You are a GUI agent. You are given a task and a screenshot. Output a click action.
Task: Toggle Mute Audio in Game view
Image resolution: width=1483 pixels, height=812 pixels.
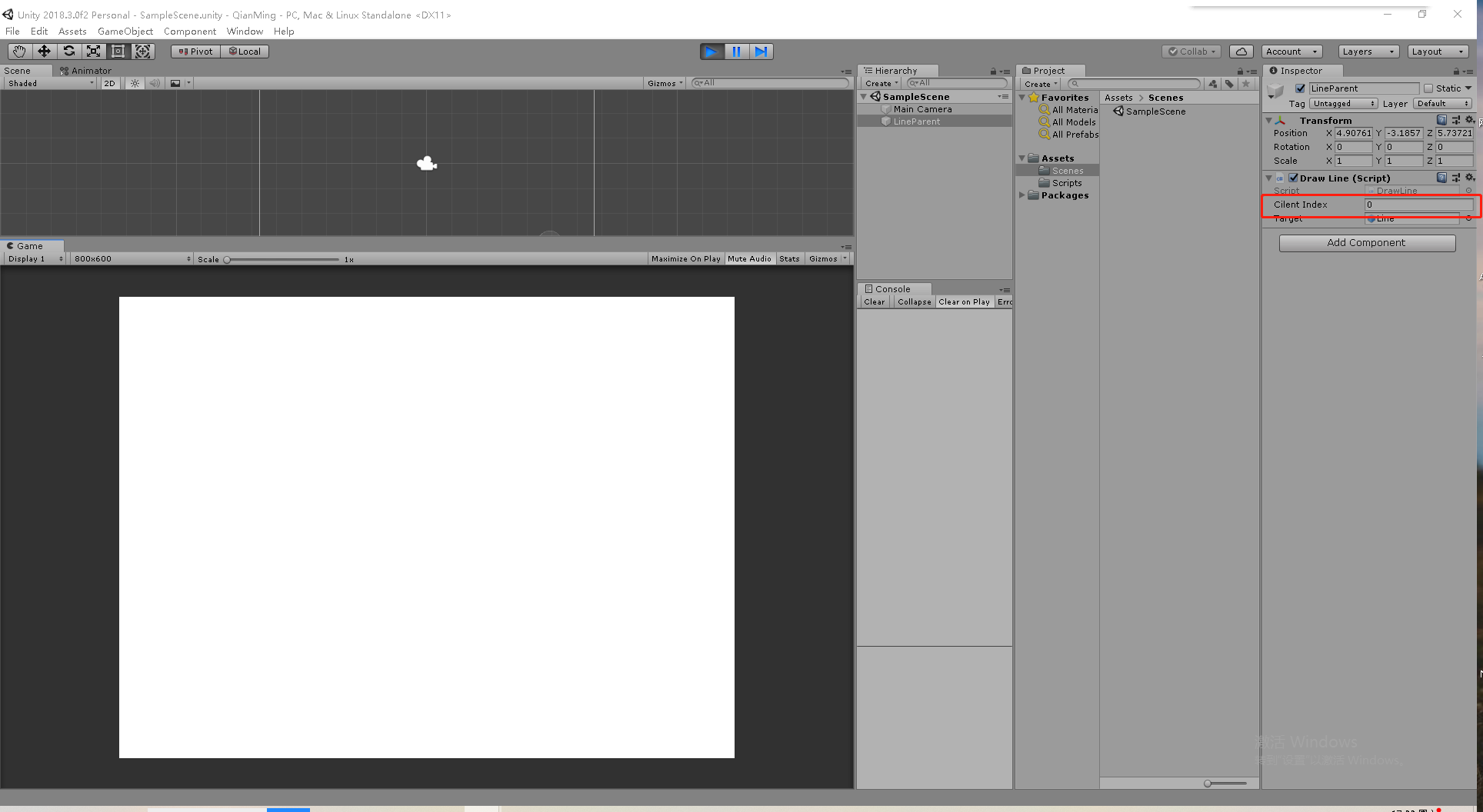(749, 258)
